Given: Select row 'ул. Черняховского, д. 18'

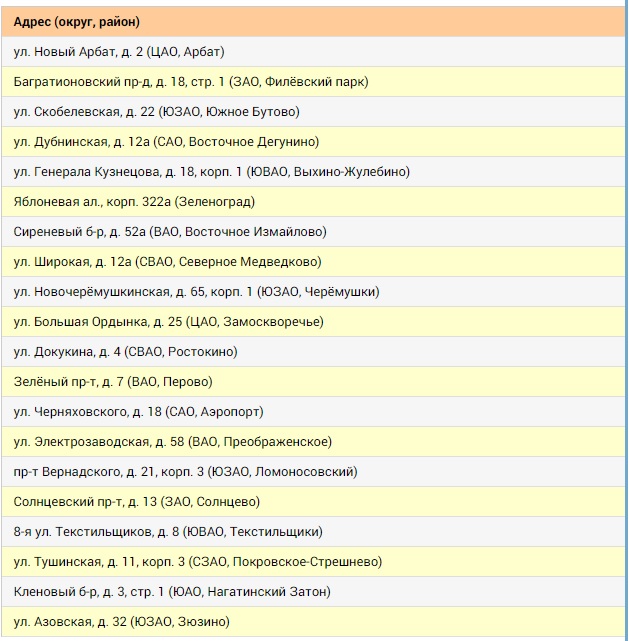Looking at the screenshot, I should point(313,412).
